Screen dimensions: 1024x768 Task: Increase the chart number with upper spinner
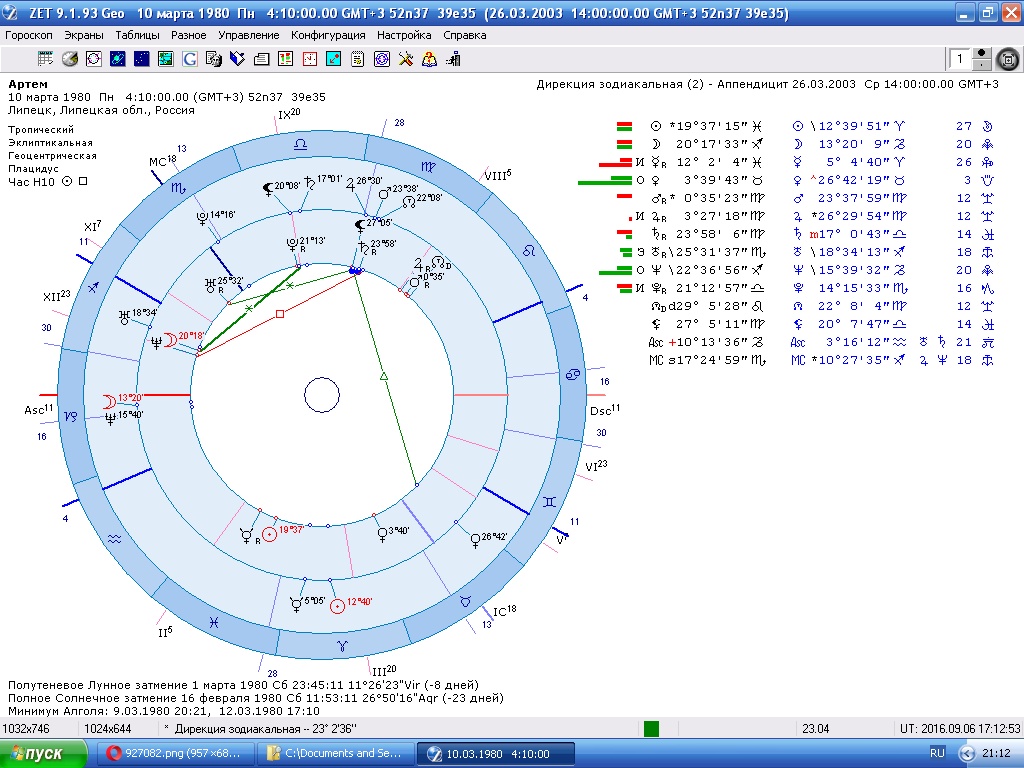[982, 54]
